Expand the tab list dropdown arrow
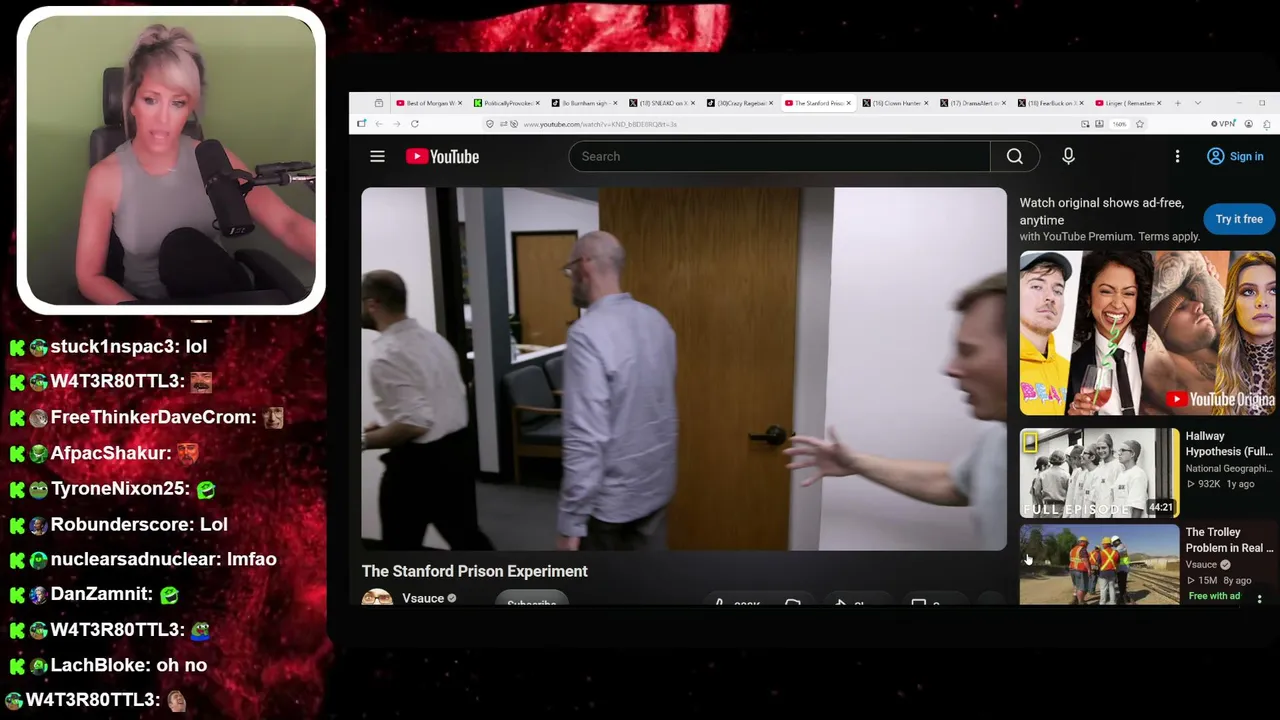This screenshot has width=1280, height=720. click(1198, 103)
